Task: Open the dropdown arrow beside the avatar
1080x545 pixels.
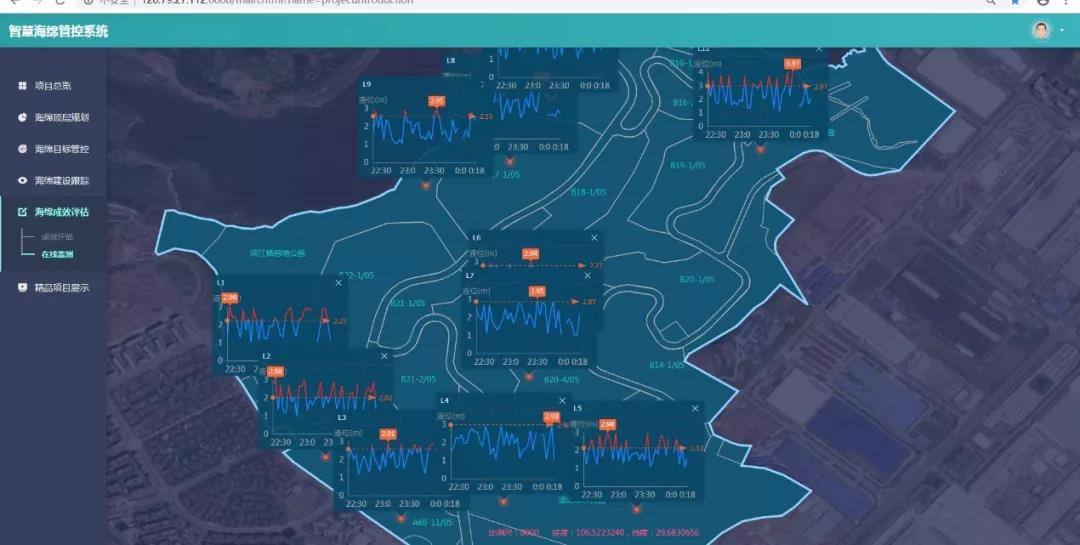Action: [1061, 30]
